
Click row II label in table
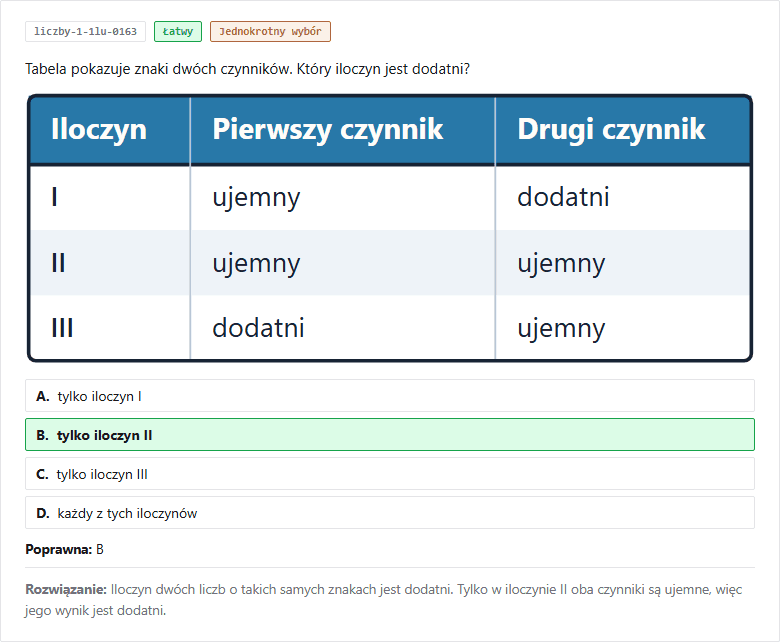tap(58, 263)
